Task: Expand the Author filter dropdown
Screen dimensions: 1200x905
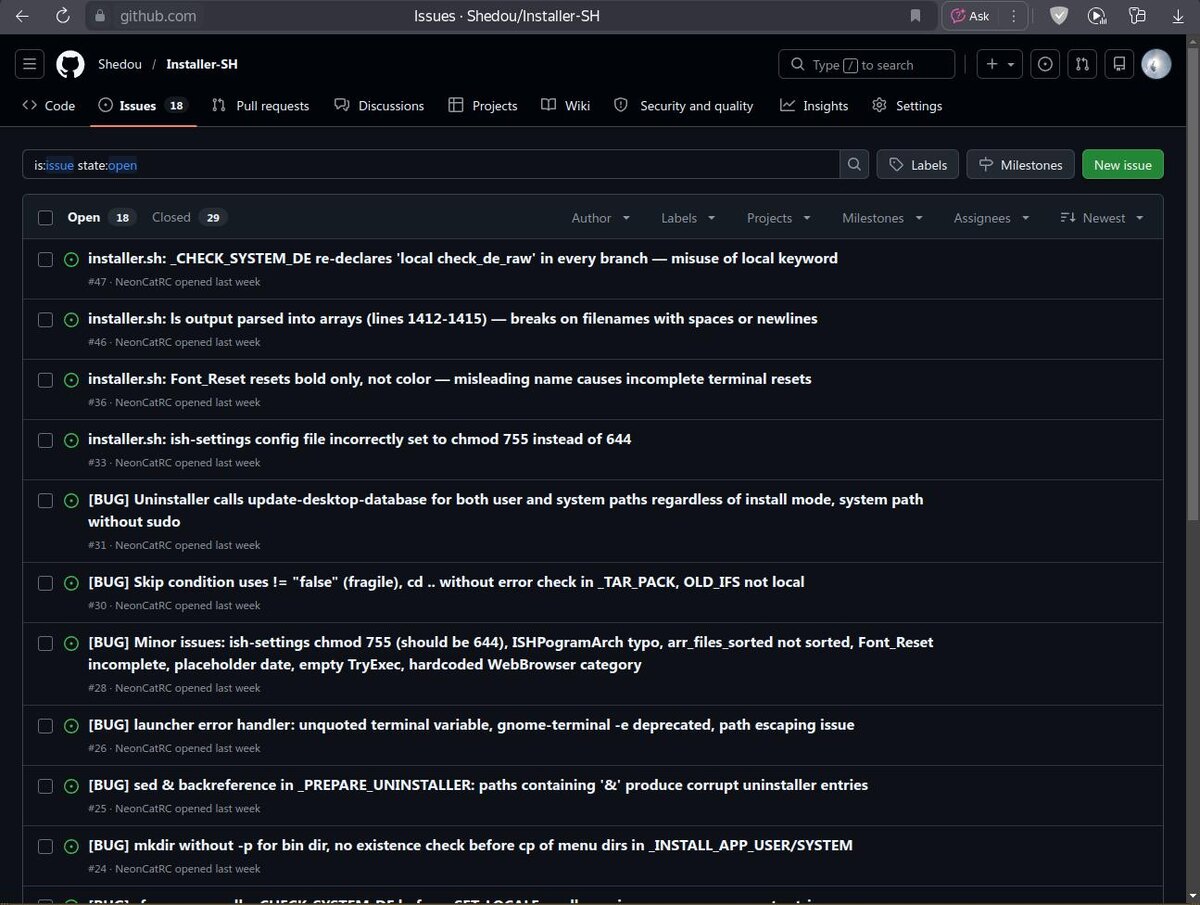Action: [601, 218]
